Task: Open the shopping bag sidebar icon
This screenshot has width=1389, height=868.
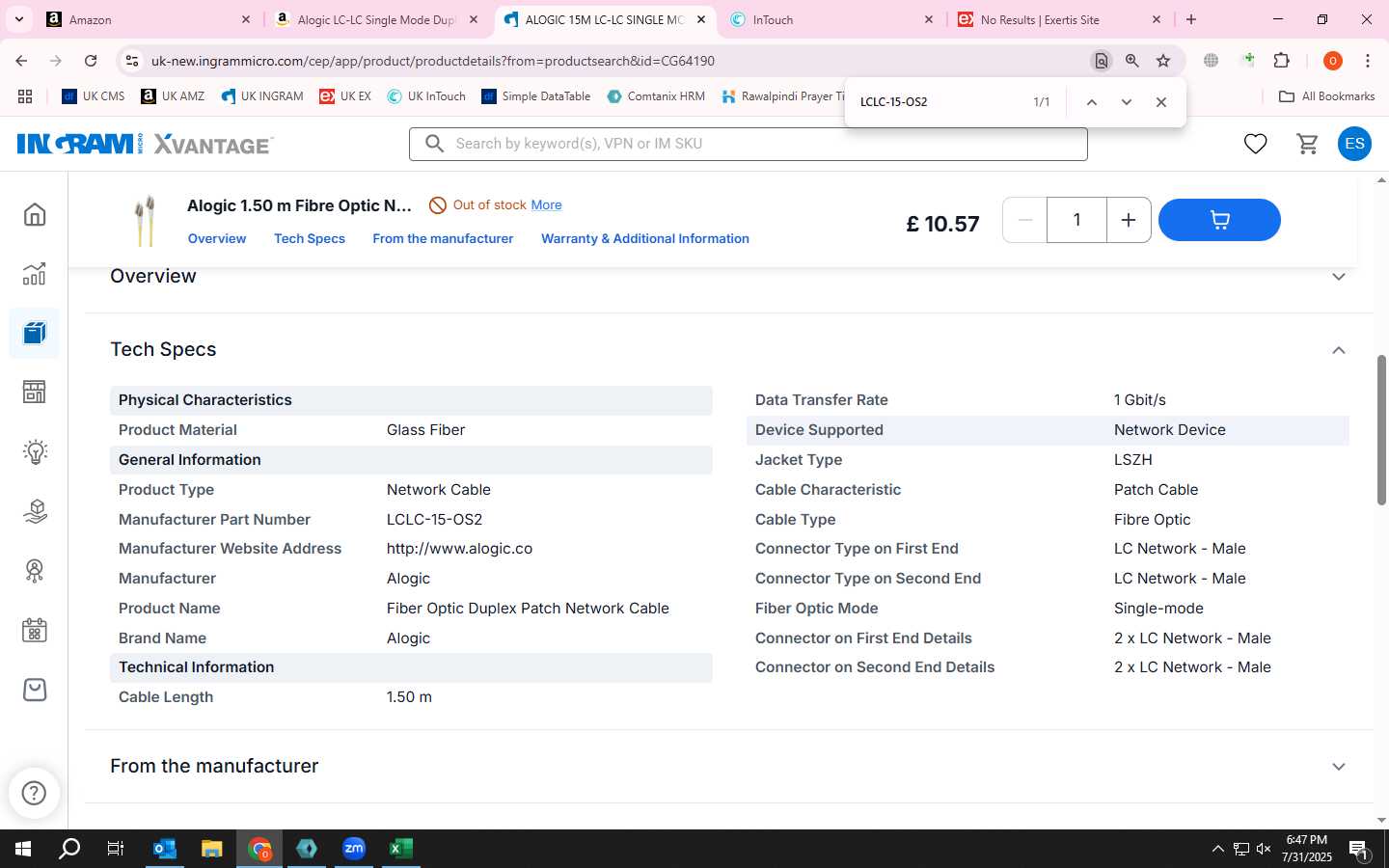Action: 35,690
